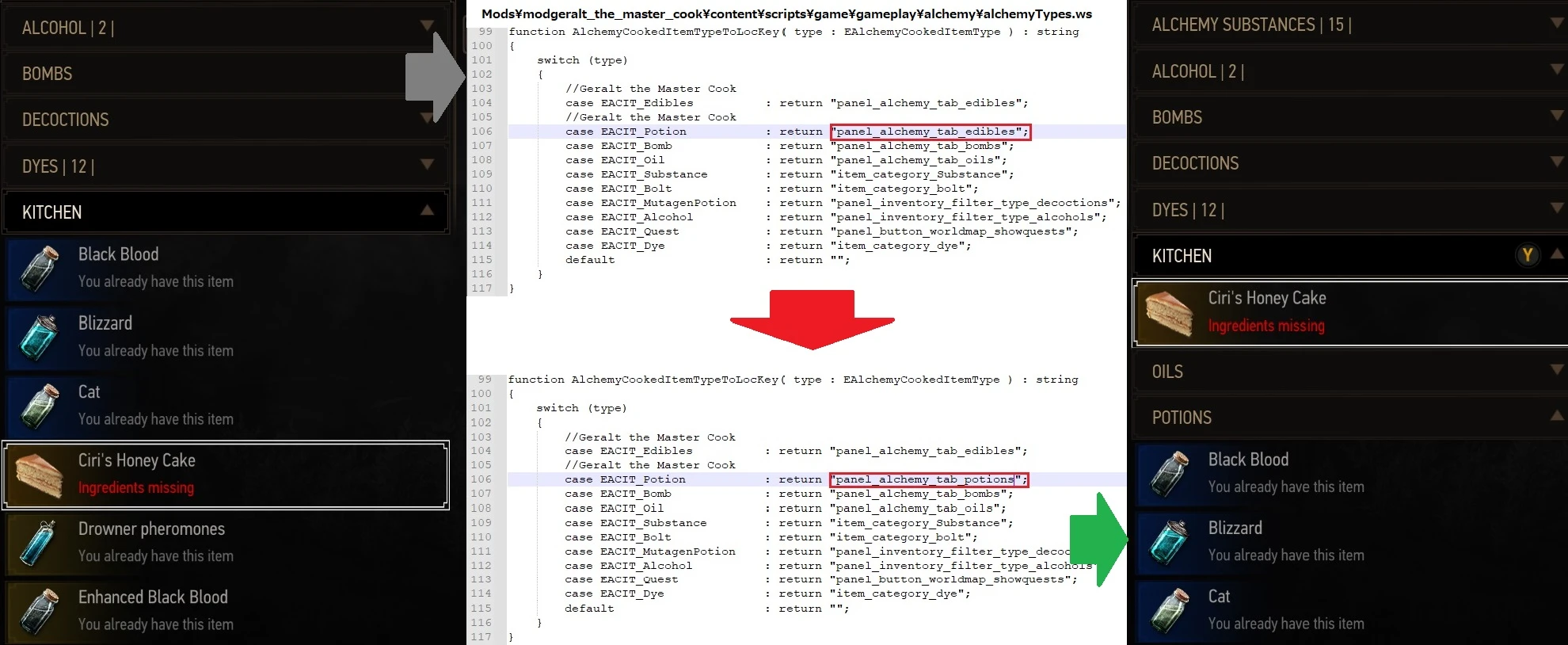Click the Cat potion icon in left panel
This screenshot has width=1568, height=645.
[x=40, y=406]
